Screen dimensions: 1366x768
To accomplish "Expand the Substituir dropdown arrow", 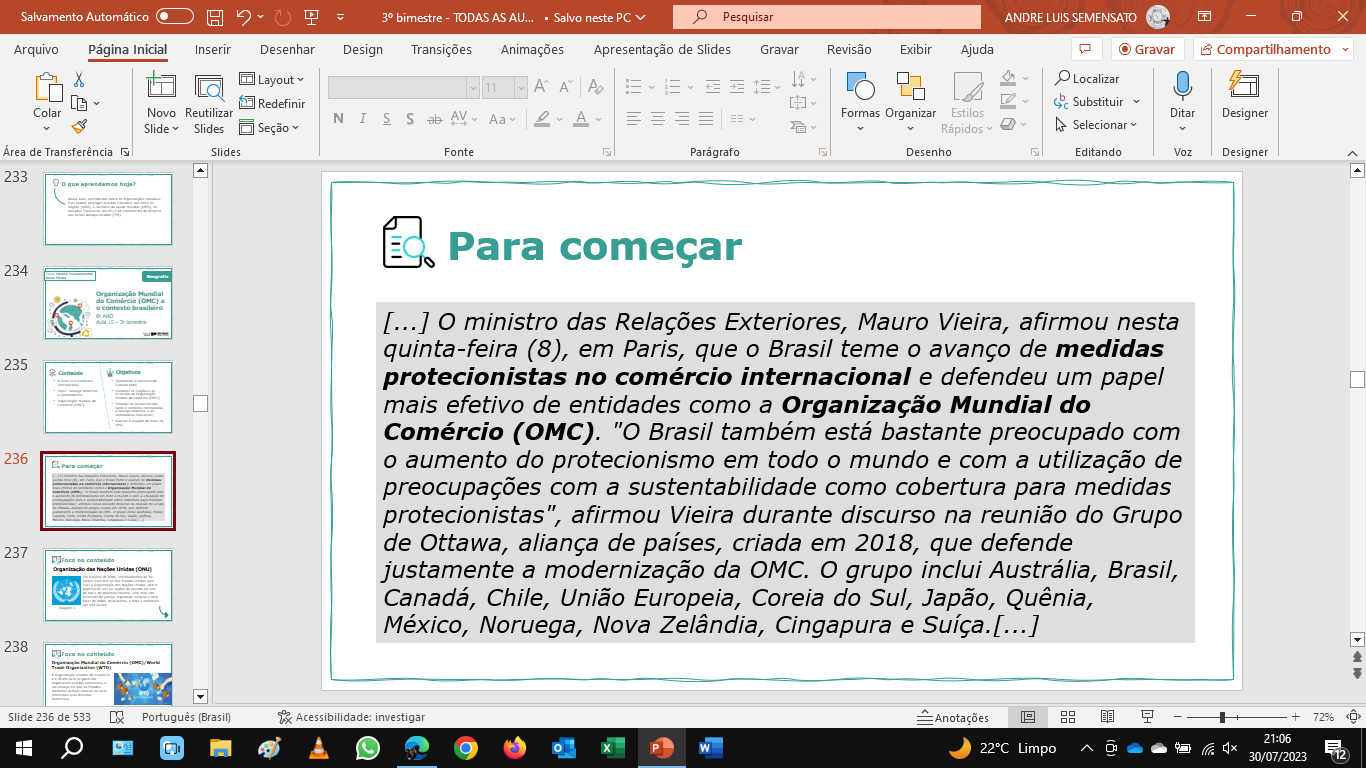I will point(1136,102).
